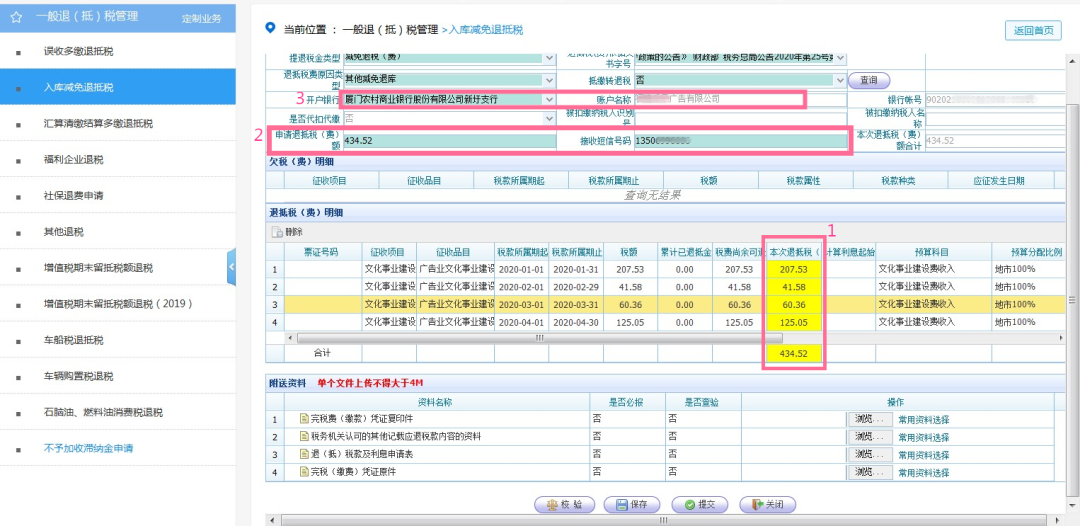Click the file icon for 完税费(缴款)凭证复印件

point(304,419)
